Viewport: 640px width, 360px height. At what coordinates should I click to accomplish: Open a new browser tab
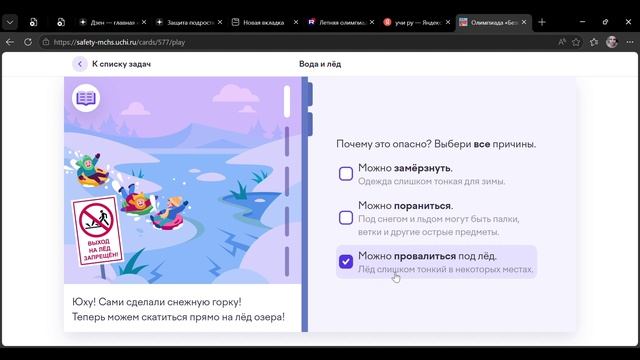click(542, 22)
